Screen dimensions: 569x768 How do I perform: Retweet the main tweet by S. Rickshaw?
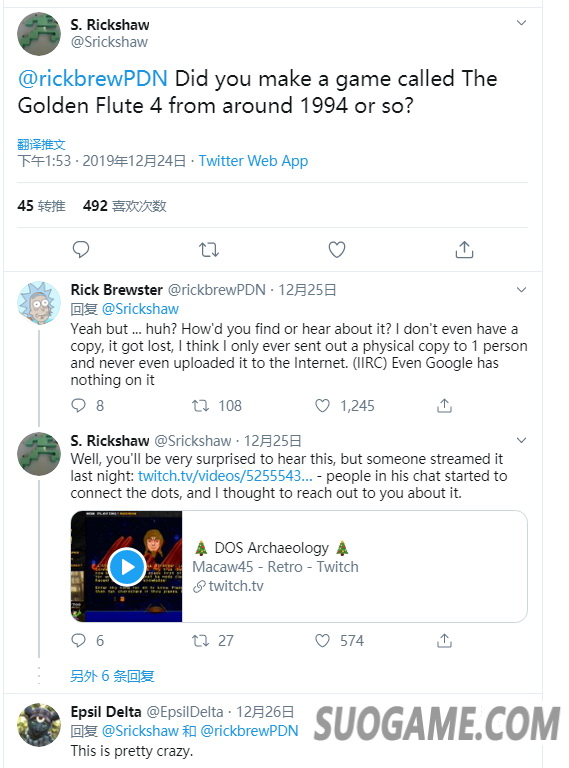[x=209, y=250]
